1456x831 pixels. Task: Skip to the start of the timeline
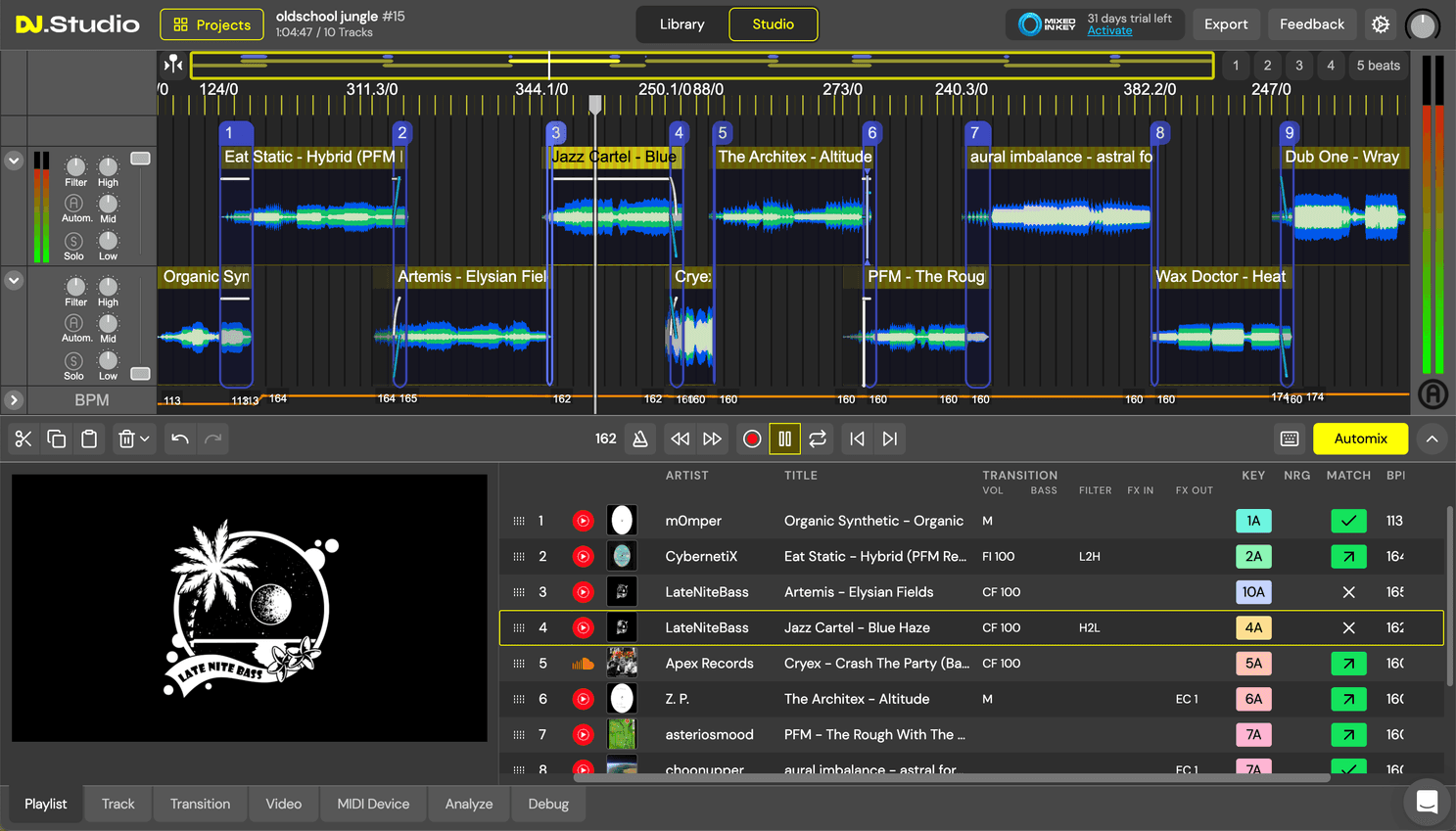pyautogui.click(x=857, y=439)
